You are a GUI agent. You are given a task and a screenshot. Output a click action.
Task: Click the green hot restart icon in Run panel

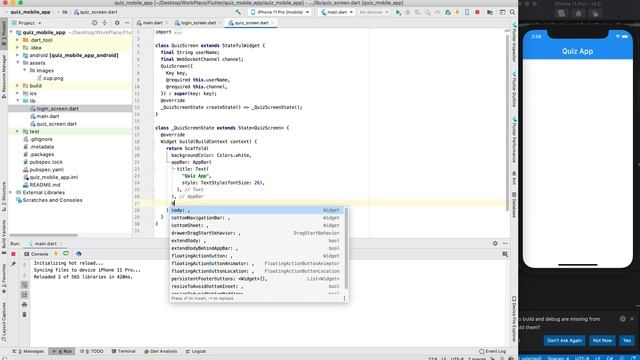pyautogui.click(x=66, y=254)
